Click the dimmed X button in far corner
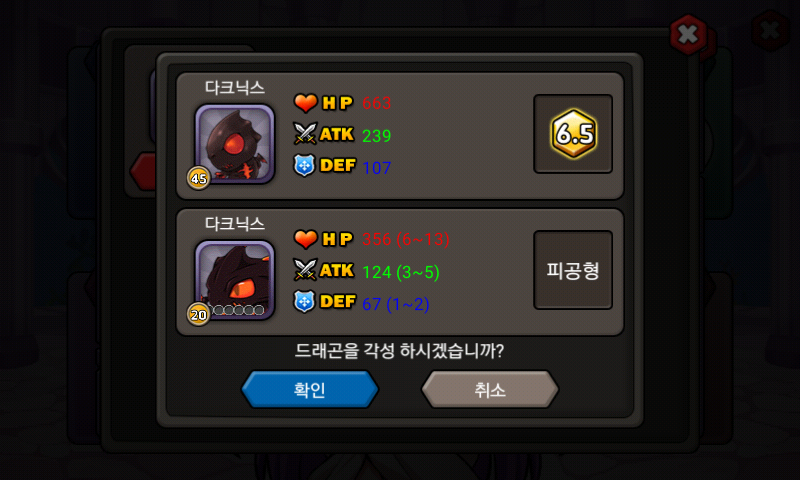Image resolution: width=800 pixels, height=480 pixels. pos(770,31)
